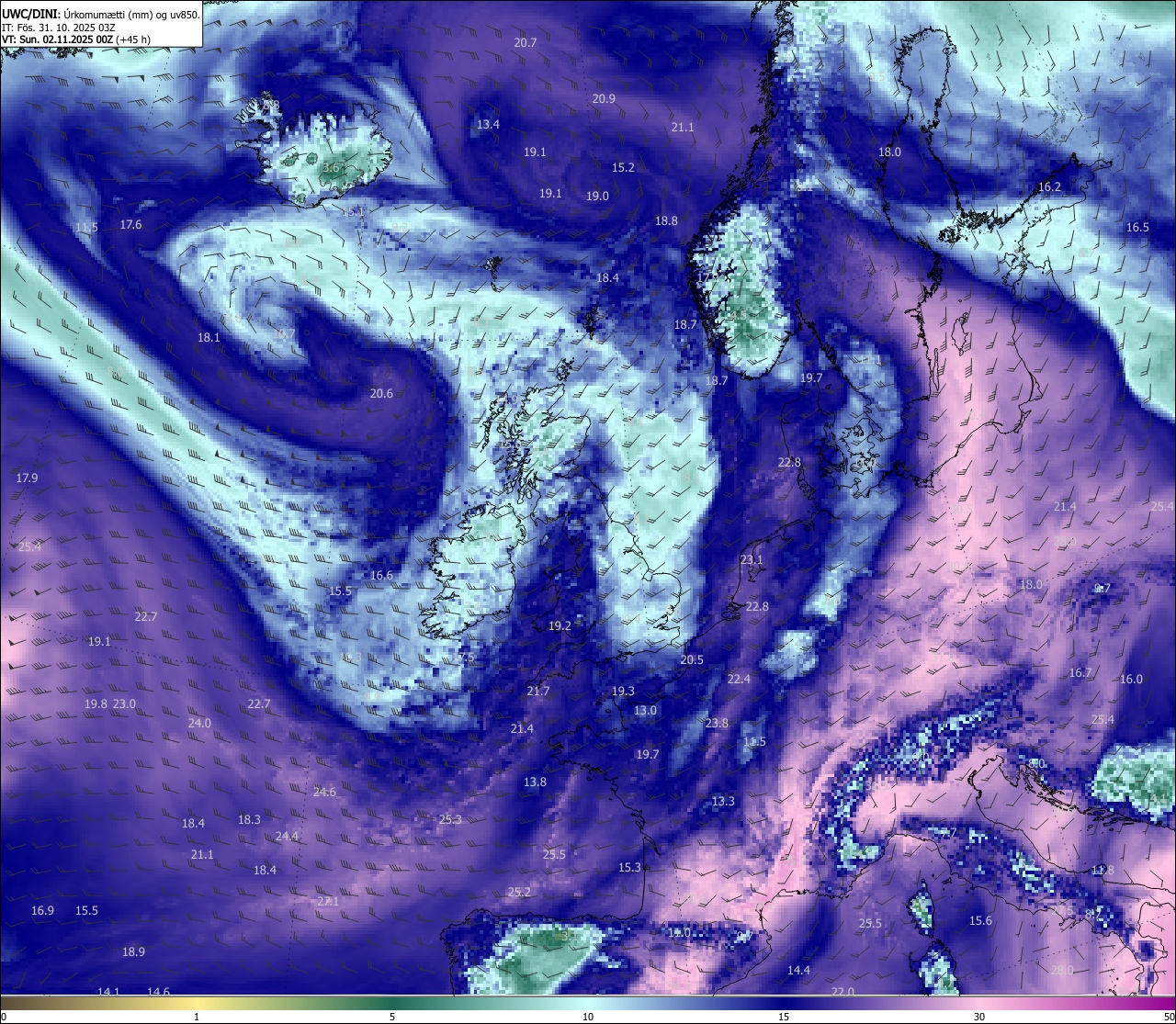Click the 20.5 value label

[692, 660]
